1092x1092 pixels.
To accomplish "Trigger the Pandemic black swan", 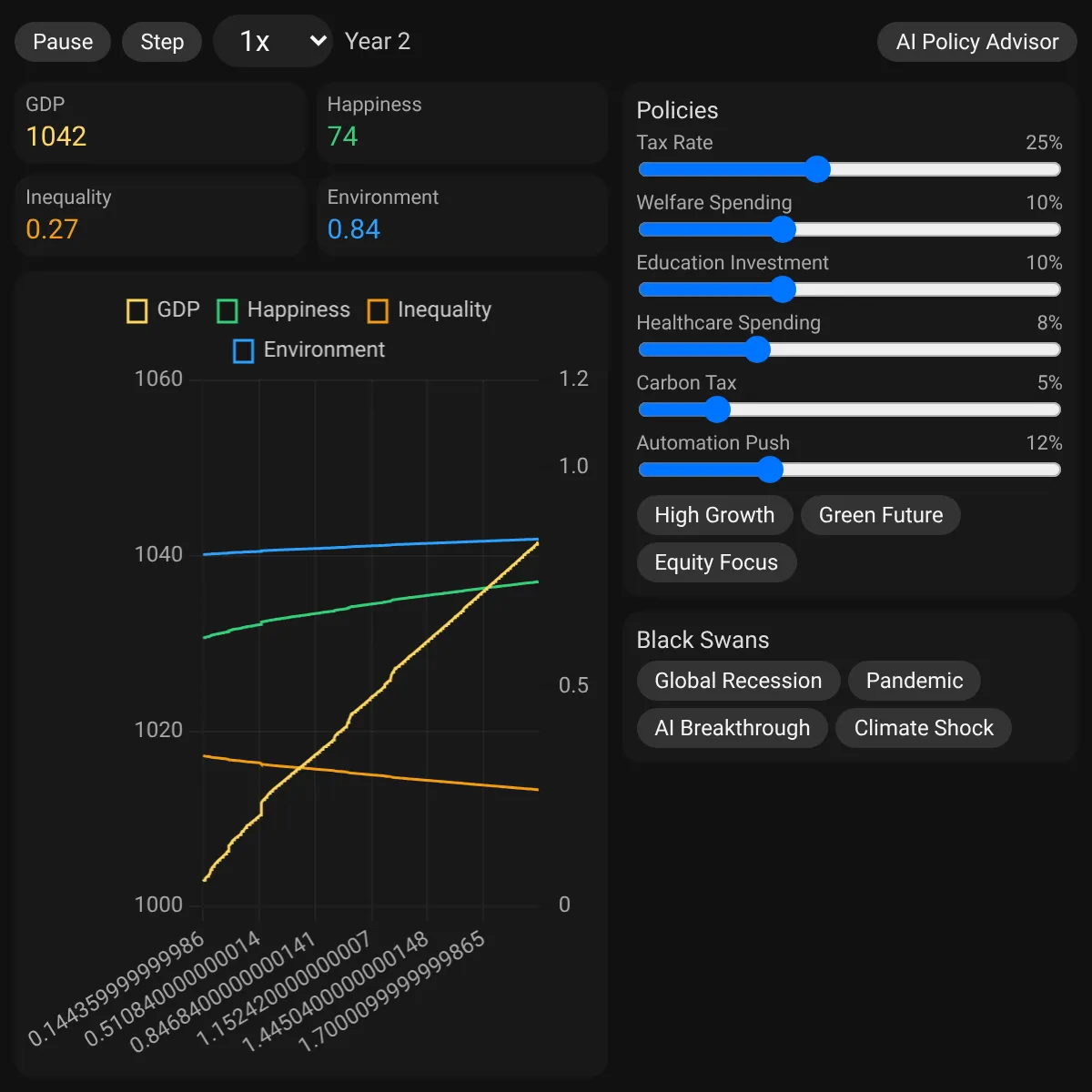I will point(915,681).
